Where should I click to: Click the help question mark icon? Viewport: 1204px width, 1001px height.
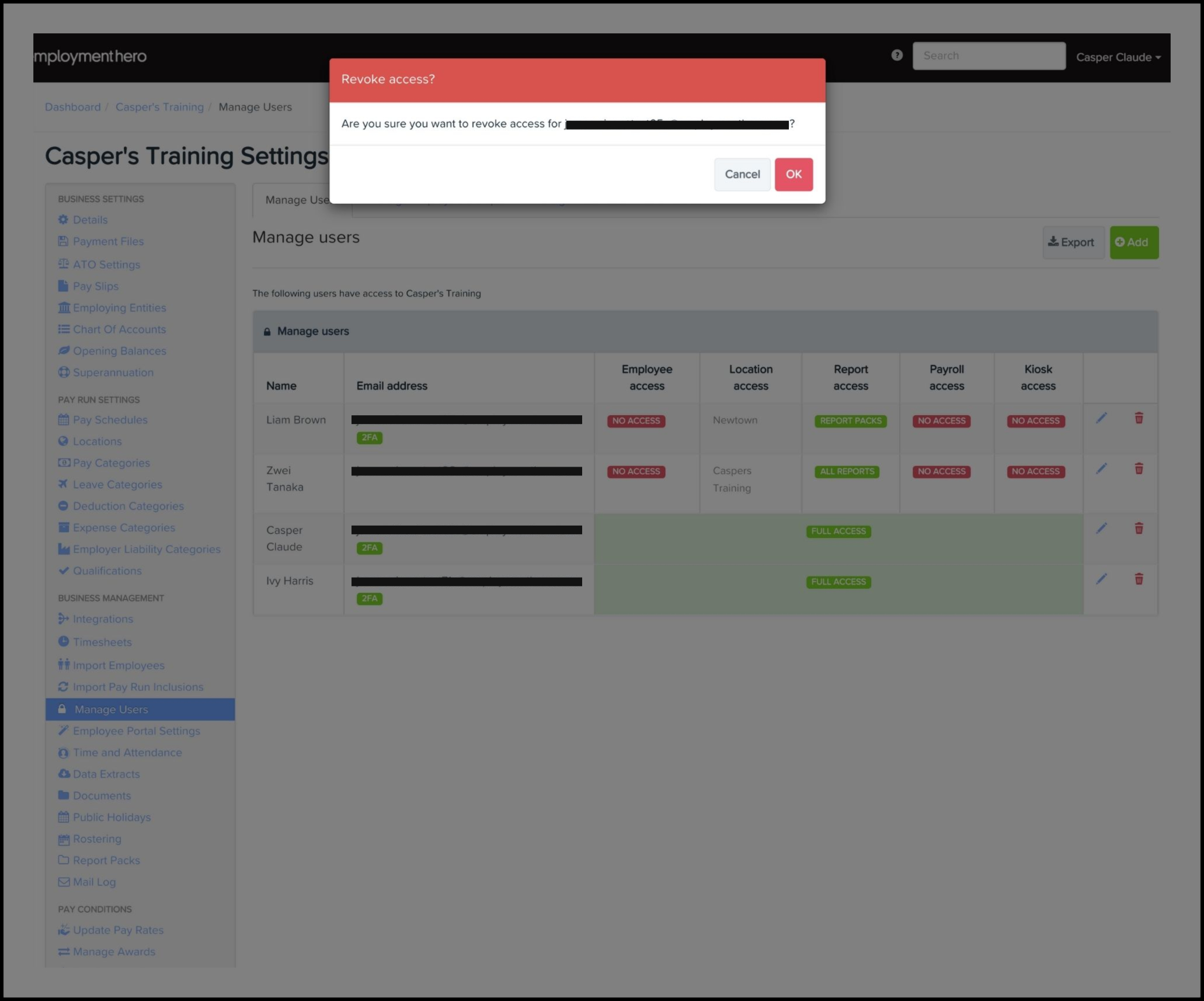pyautogui.click(x=897, y=55)
